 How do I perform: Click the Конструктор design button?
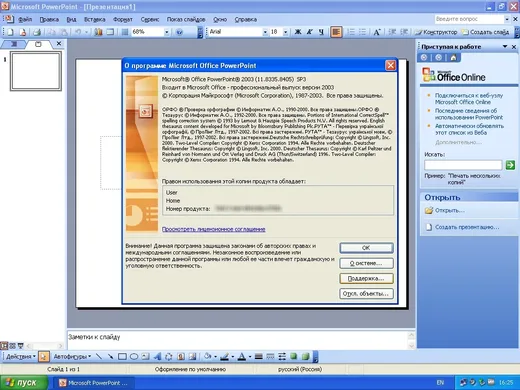(x=436, y=32)
